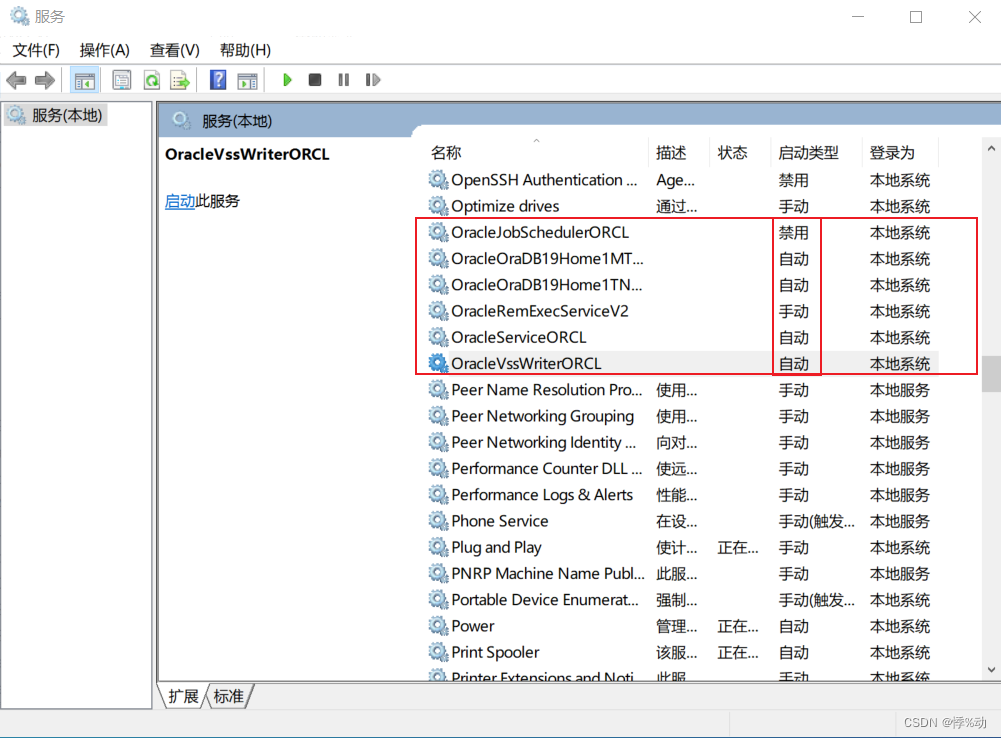Click the Refresh toolbar icon
The height and width of the screenshot is (738, 1001).
click(x=152, y=80)
